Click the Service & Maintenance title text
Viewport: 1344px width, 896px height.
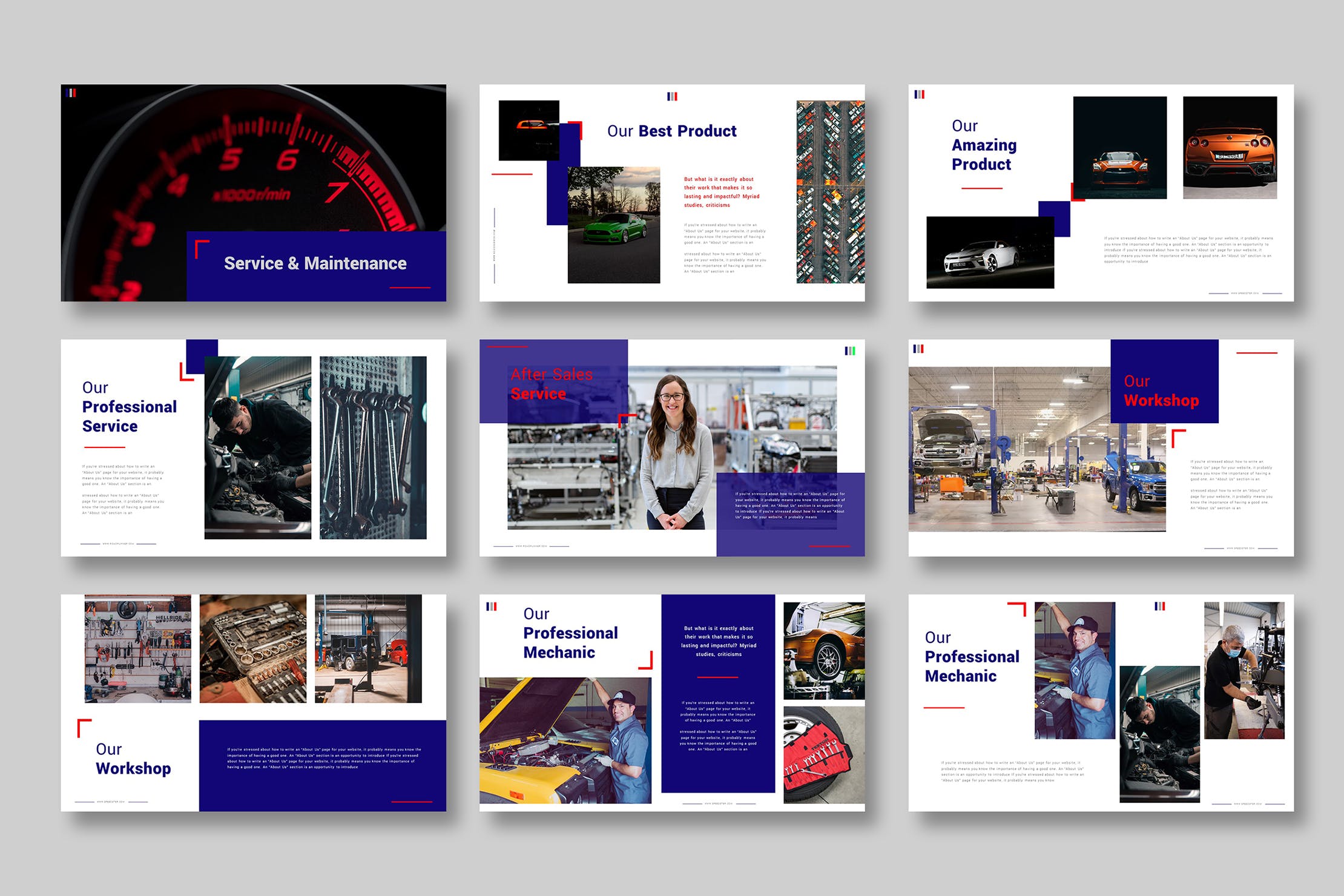click(315, 263)
